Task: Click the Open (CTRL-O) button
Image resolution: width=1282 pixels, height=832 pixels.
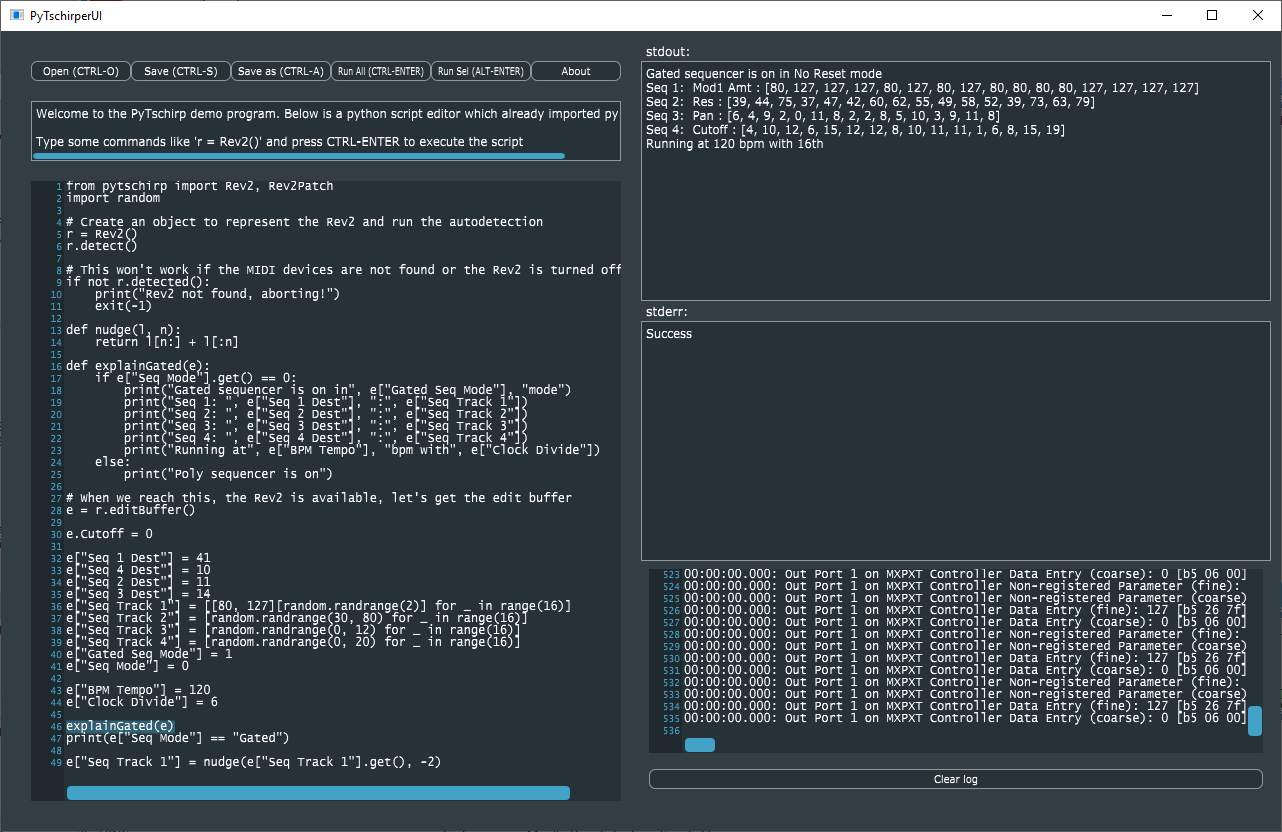Action: pyautogui.click(x=80, y=71)
